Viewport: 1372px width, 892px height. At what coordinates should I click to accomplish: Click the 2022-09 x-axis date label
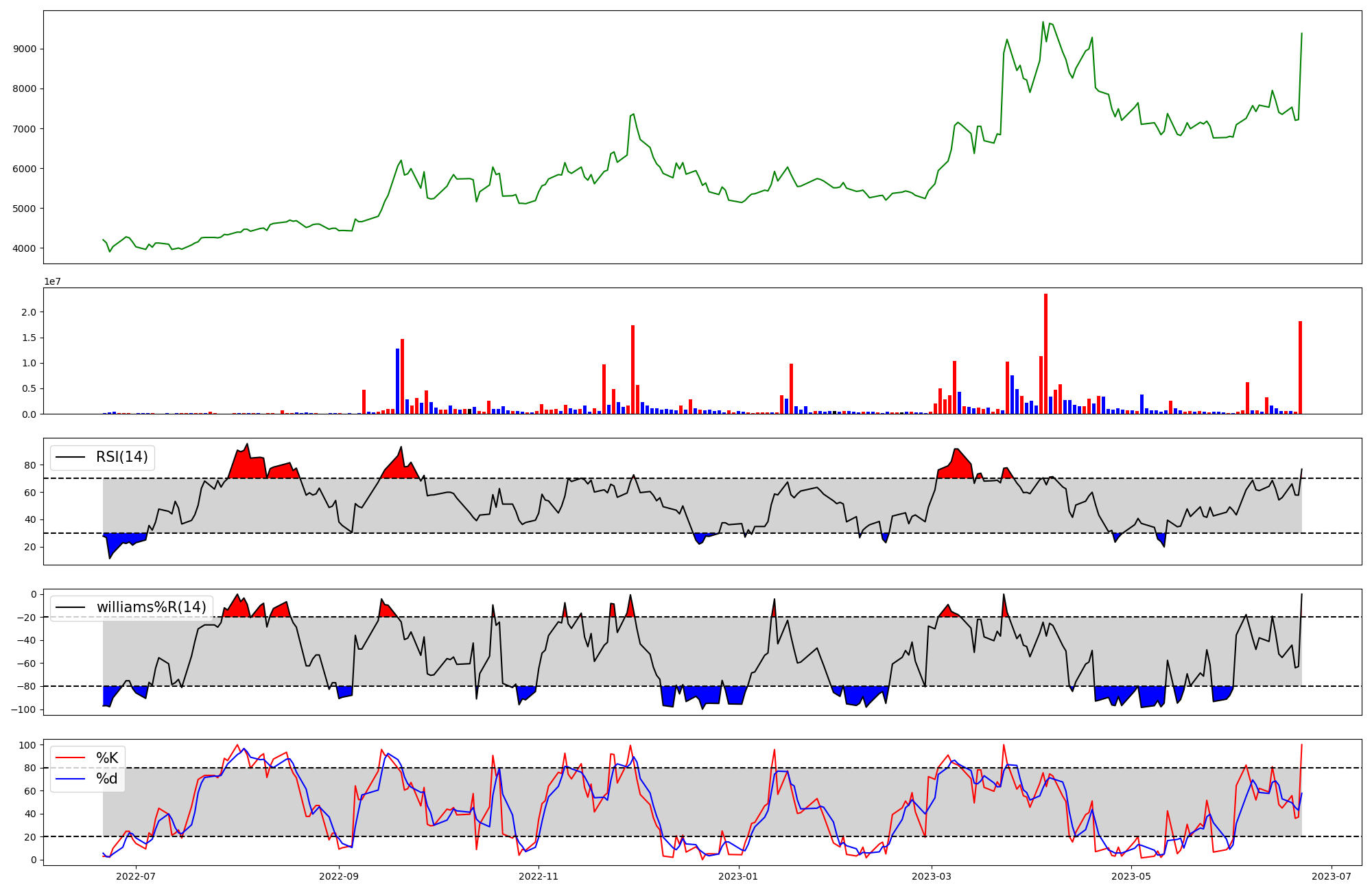tap(339, 876)
